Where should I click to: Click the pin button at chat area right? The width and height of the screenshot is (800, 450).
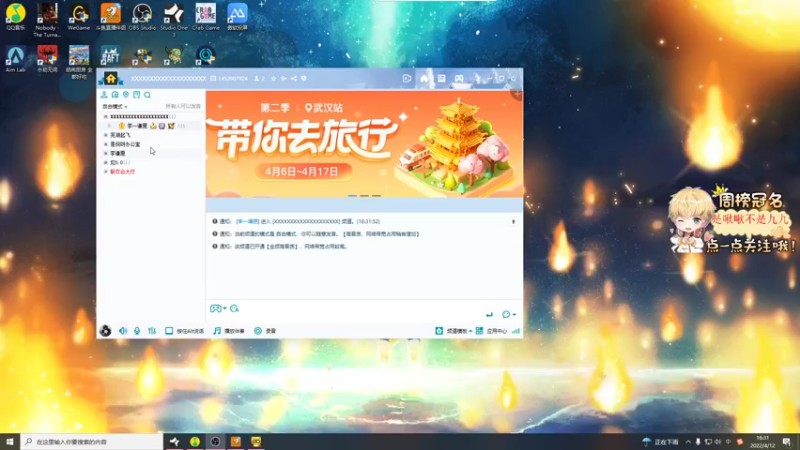tap(513, 222)
